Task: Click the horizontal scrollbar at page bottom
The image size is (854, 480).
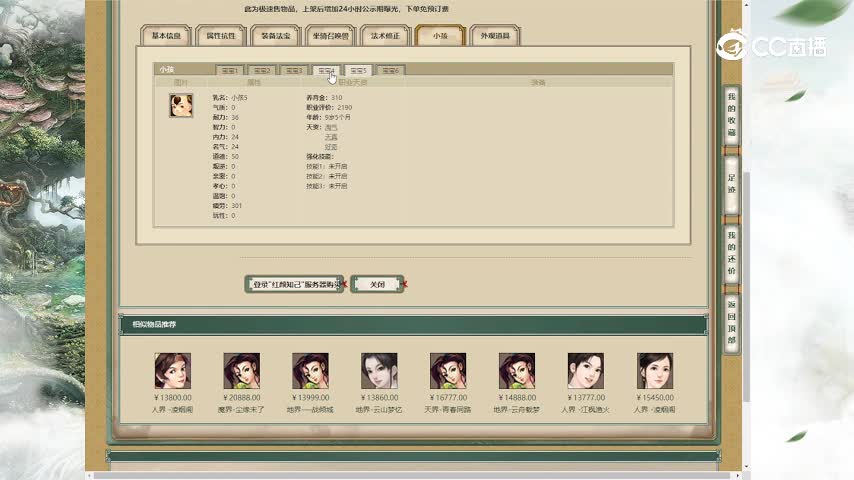Action: [x=413, y=476]
